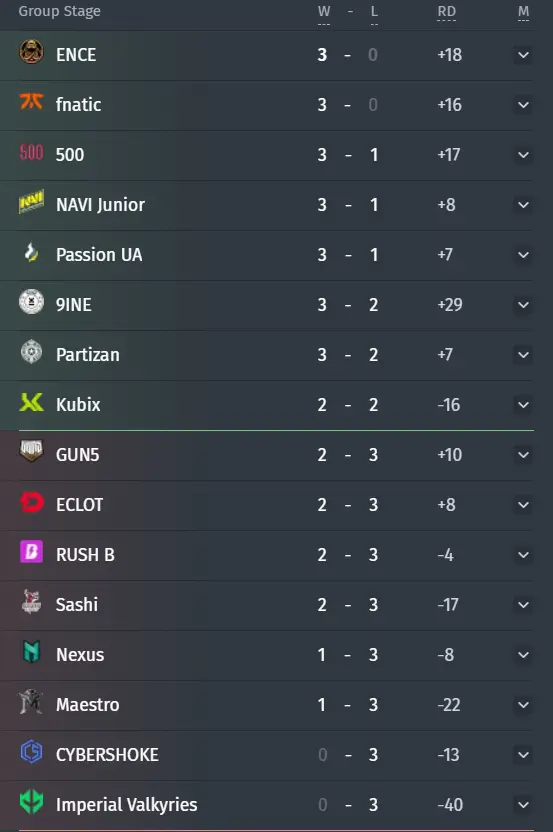The width and height of the screenshot is (553, 832).
Task: Click the W column header
Action: pos(324,12)
